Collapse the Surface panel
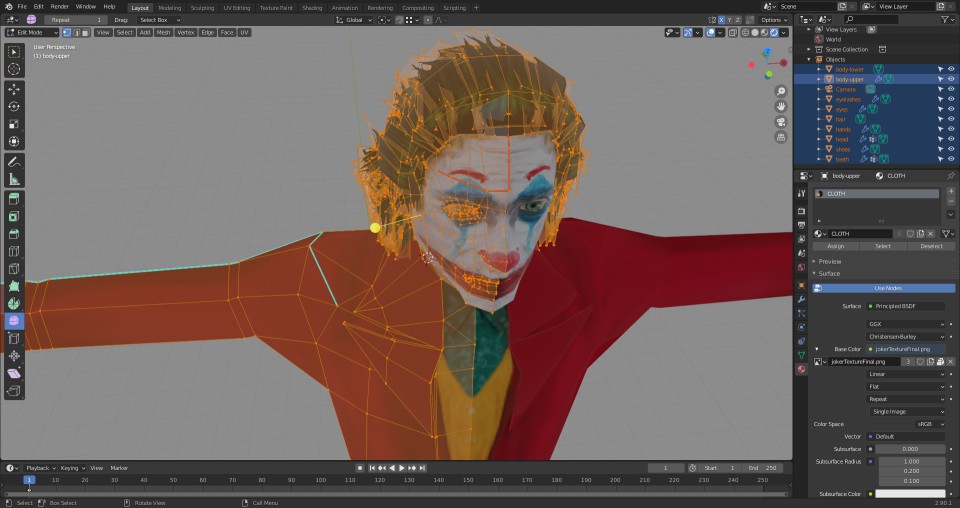Viewport: 960px width, 508px height. pos(829,274)
